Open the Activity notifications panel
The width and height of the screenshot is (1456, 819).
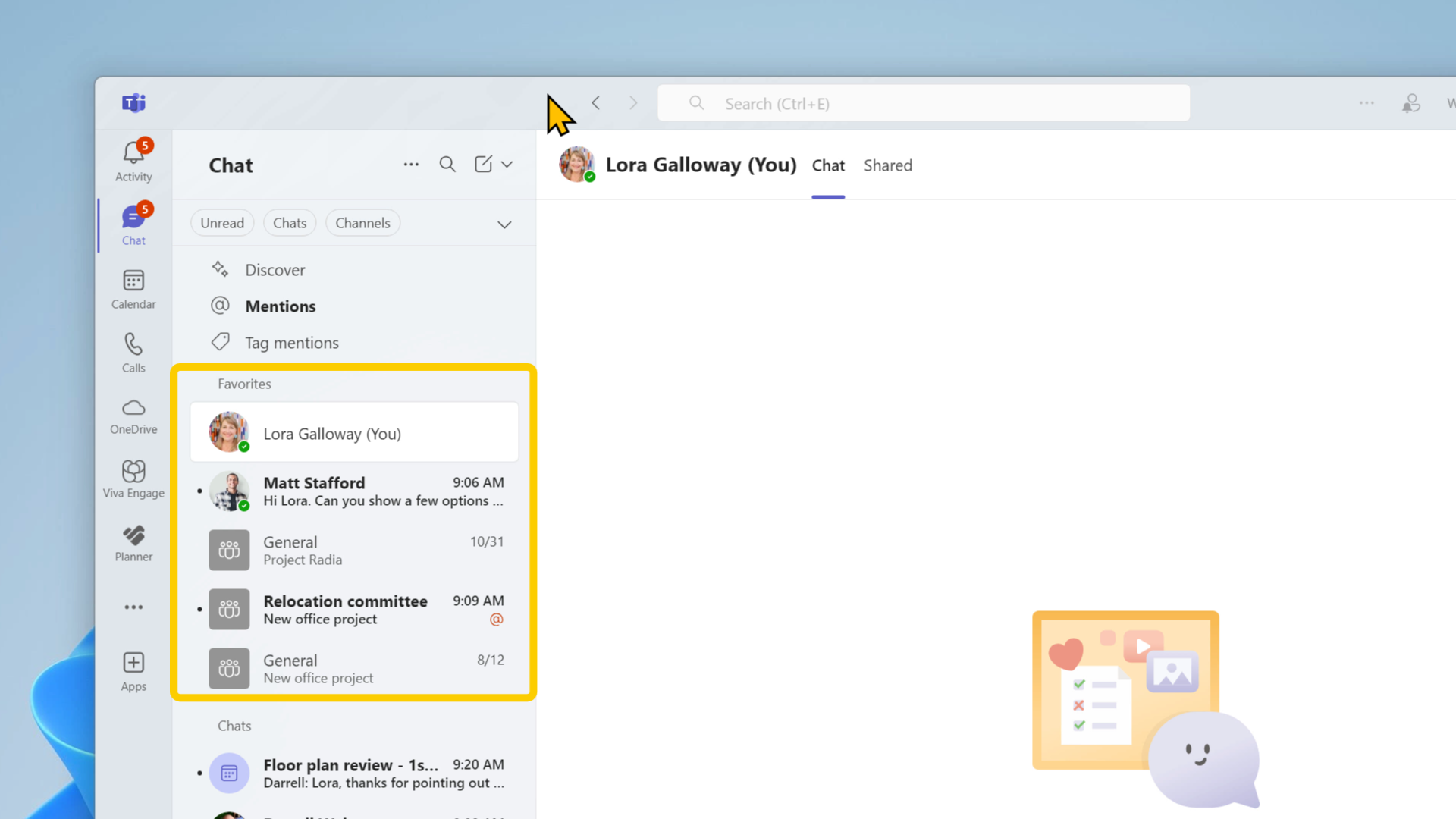point(133,159)
